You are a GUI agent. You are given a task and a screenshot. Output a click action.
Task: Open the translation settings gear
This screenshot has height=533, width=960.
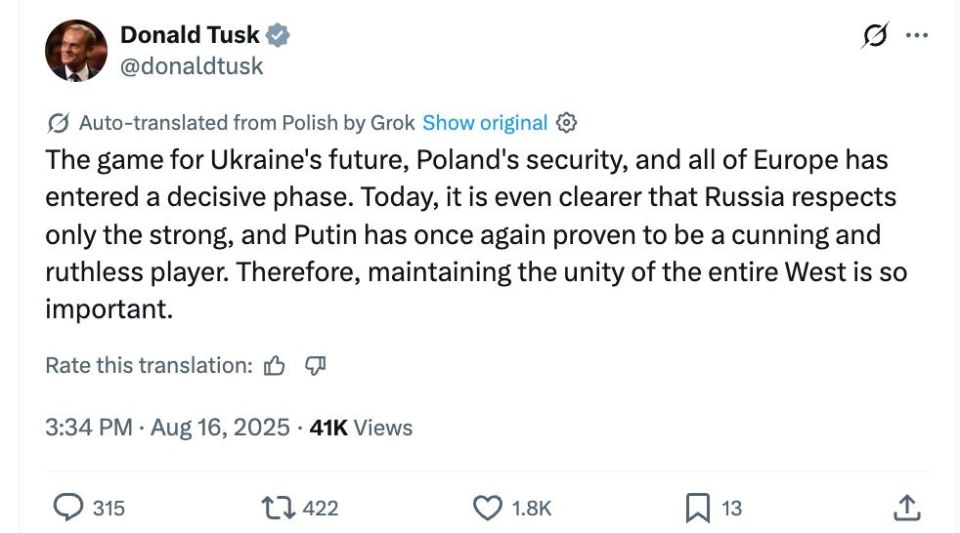pos(566,123)
